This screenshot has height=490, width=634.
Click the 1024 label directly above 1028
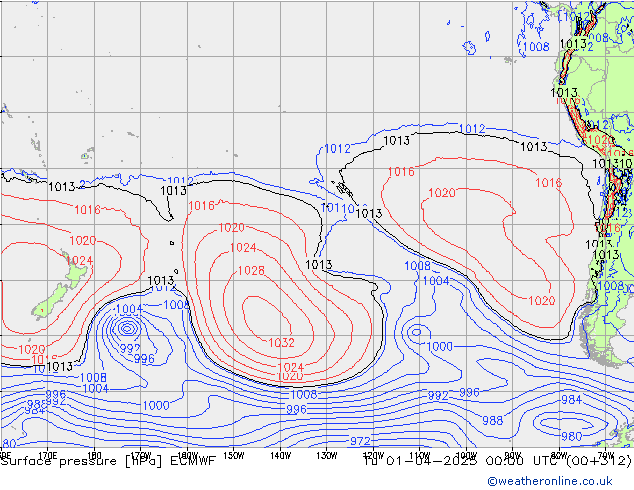pos(243,247)
